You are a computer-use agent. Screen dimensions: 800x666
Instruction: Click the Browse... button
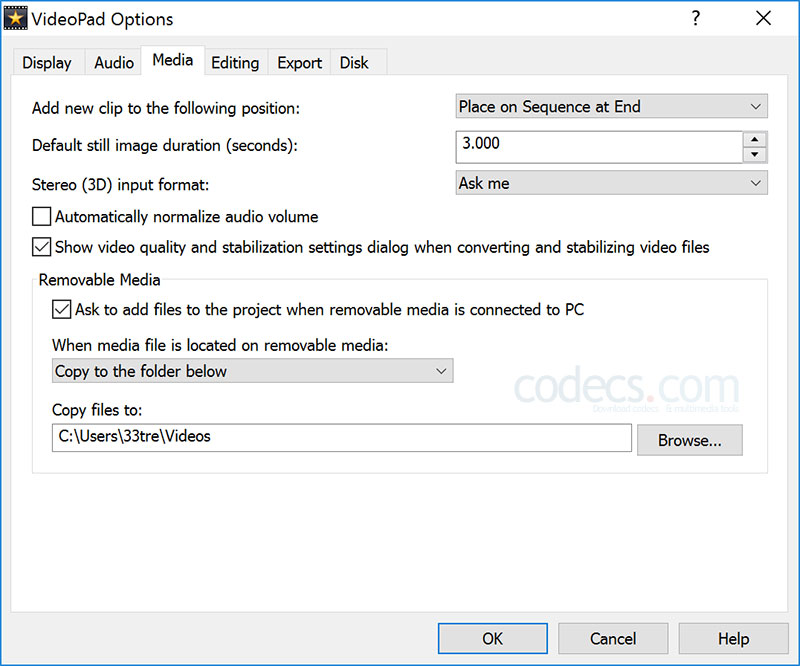point(690,440)
